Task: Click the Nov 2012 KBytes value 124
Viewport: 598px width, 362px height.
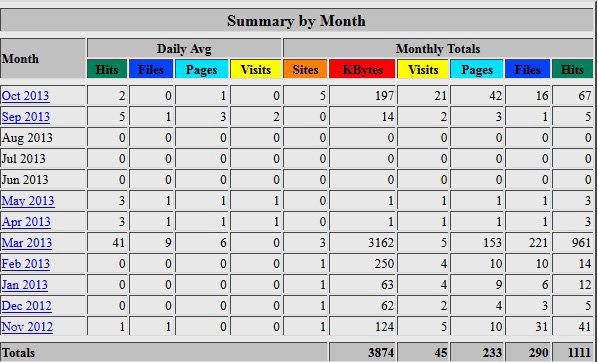Action: [x=384, y=327]
